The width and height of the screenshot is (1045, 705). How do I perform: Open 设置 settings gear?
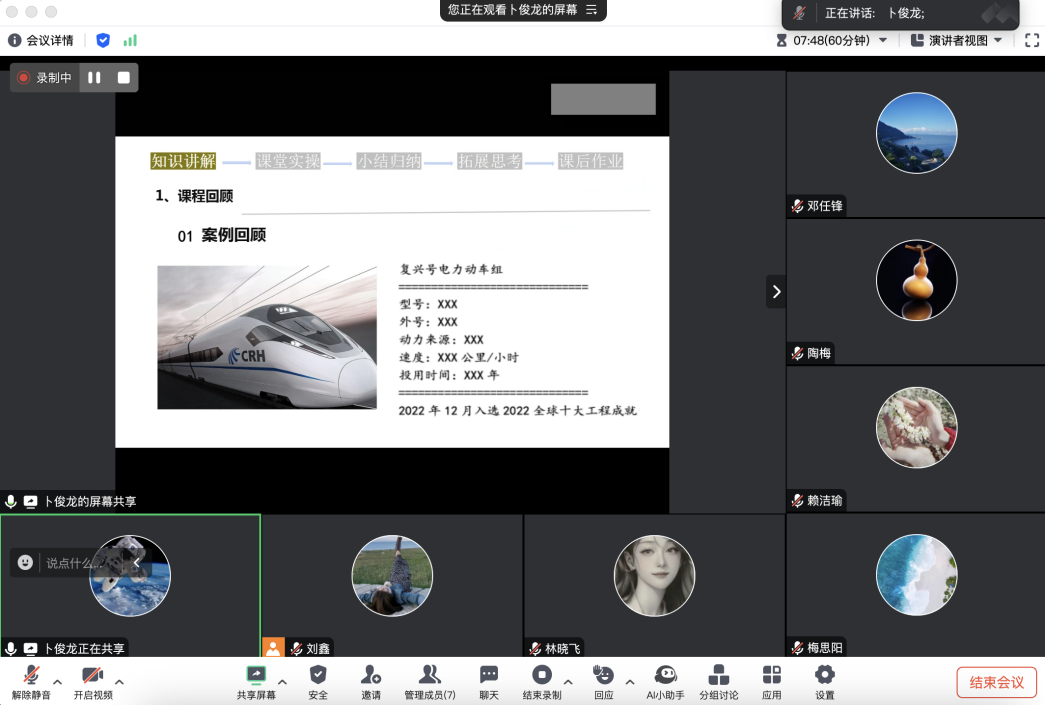pyautogui.click(x=824, y=681)
